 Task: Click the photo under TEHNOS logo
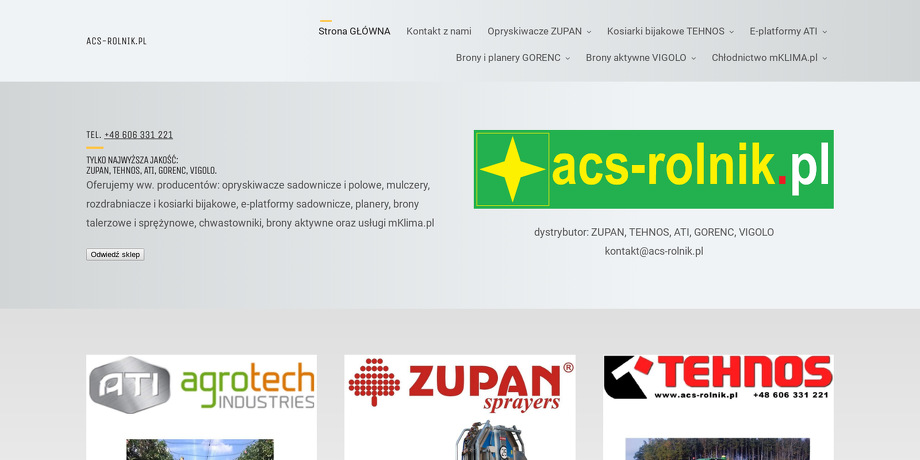718,449
